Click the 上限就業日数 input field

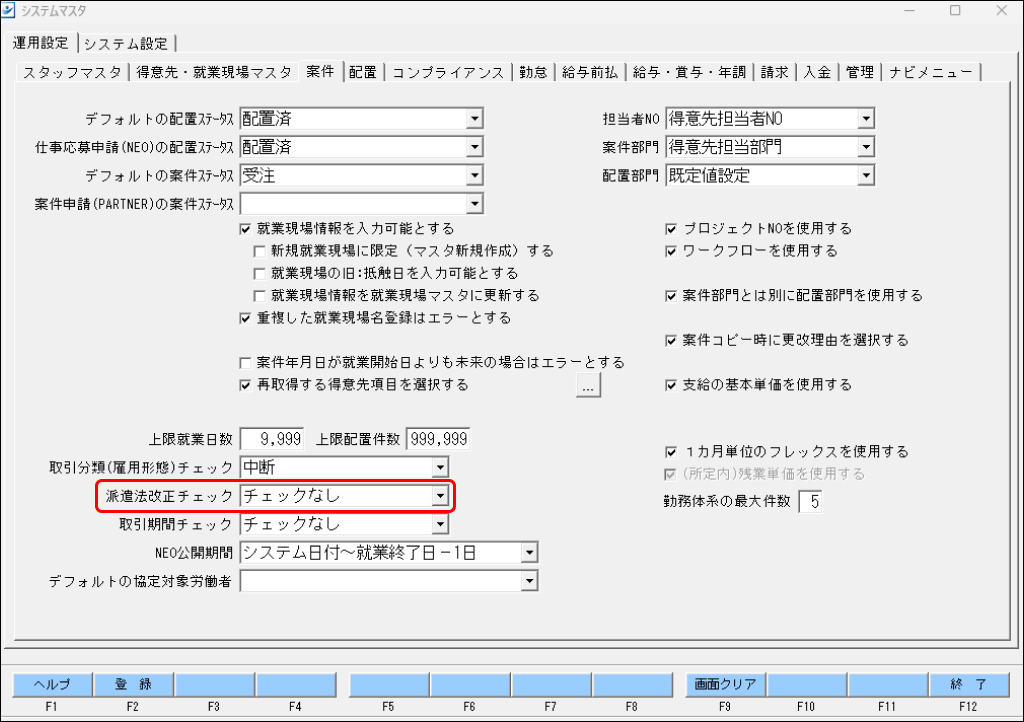pyautogui.click(x=272, y=439)
